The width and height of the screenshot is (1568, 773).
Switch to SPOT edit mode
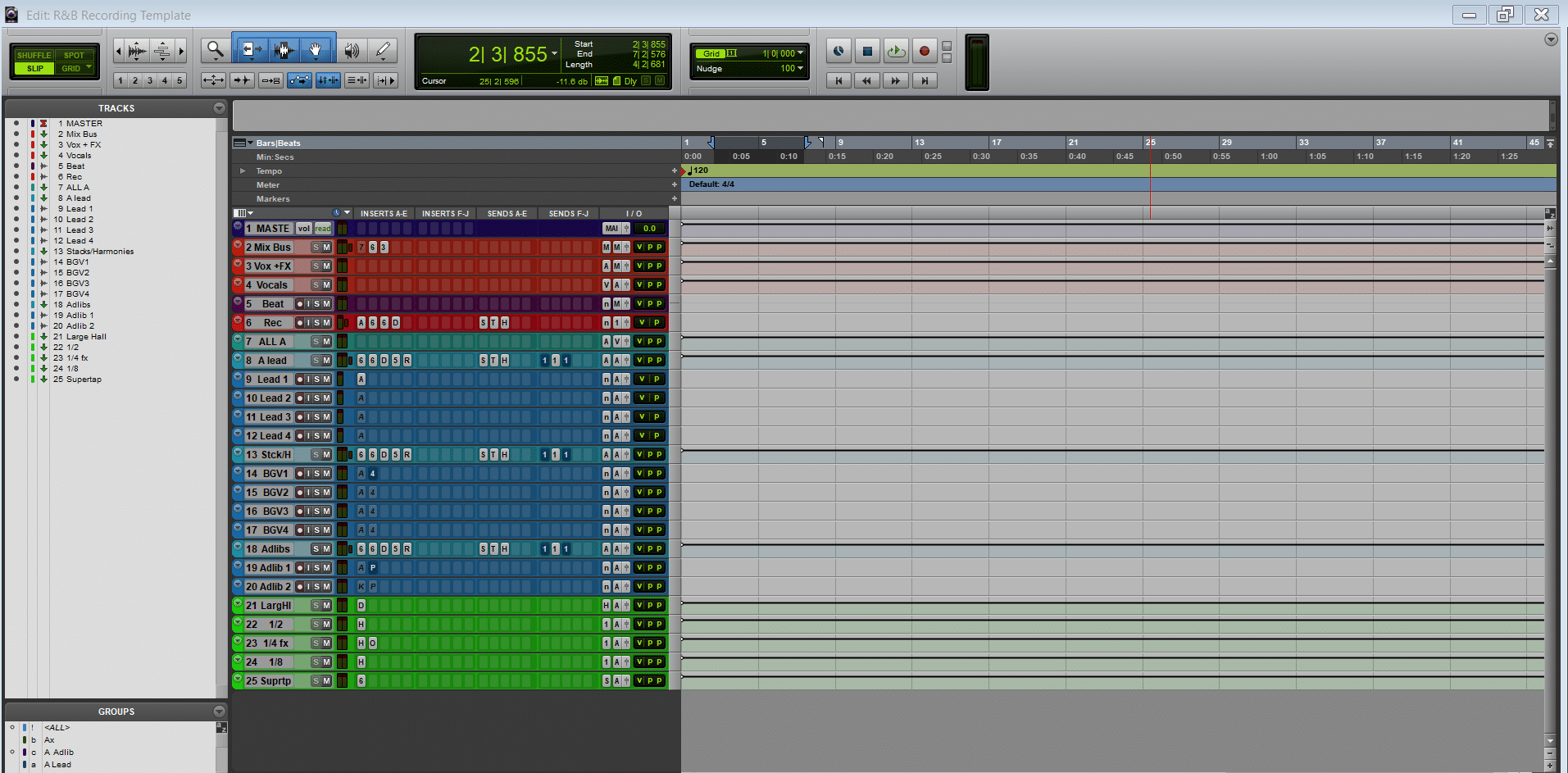click(74, 56)
